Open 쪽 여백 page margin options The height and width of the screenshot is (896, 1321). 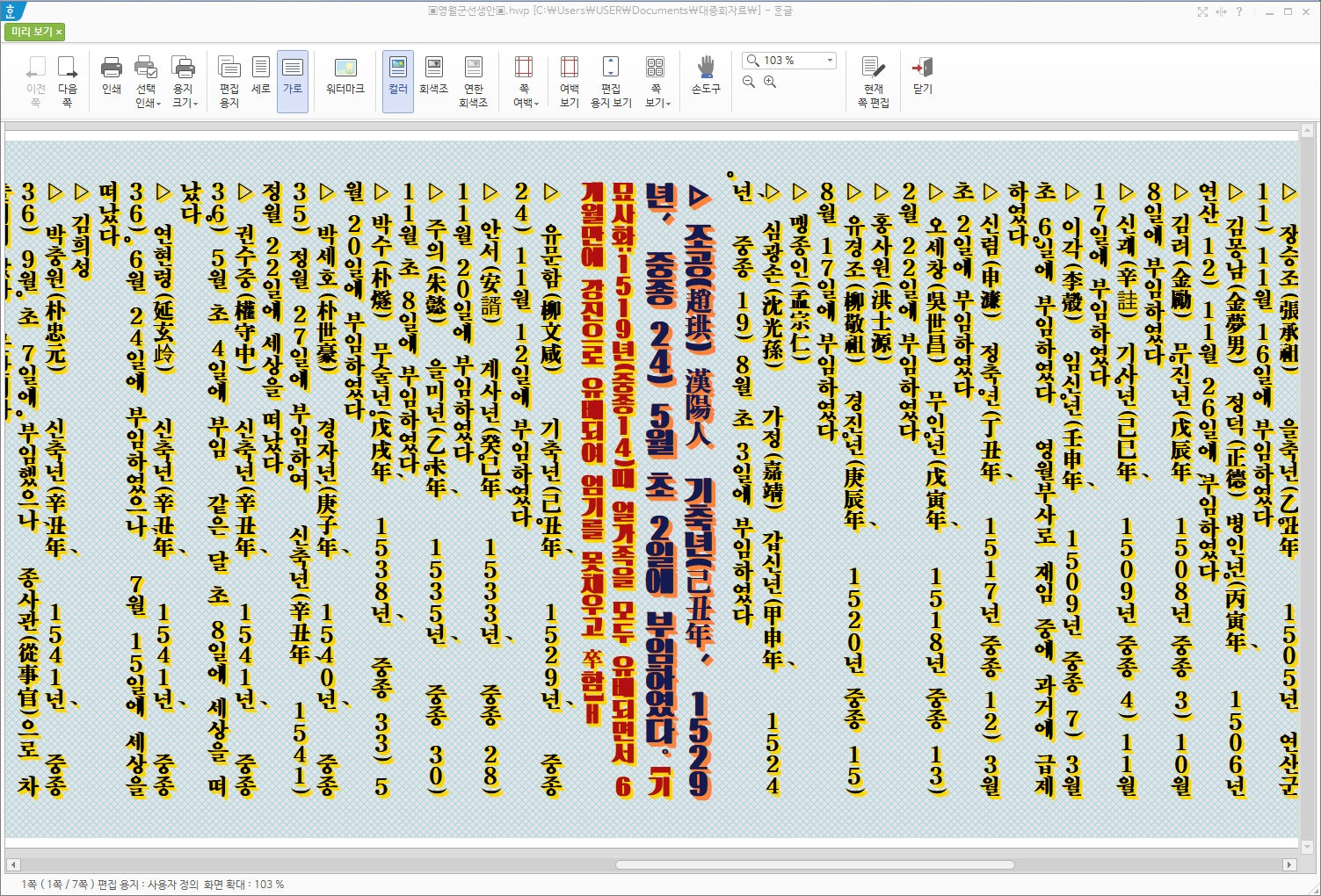coord(524,81)
